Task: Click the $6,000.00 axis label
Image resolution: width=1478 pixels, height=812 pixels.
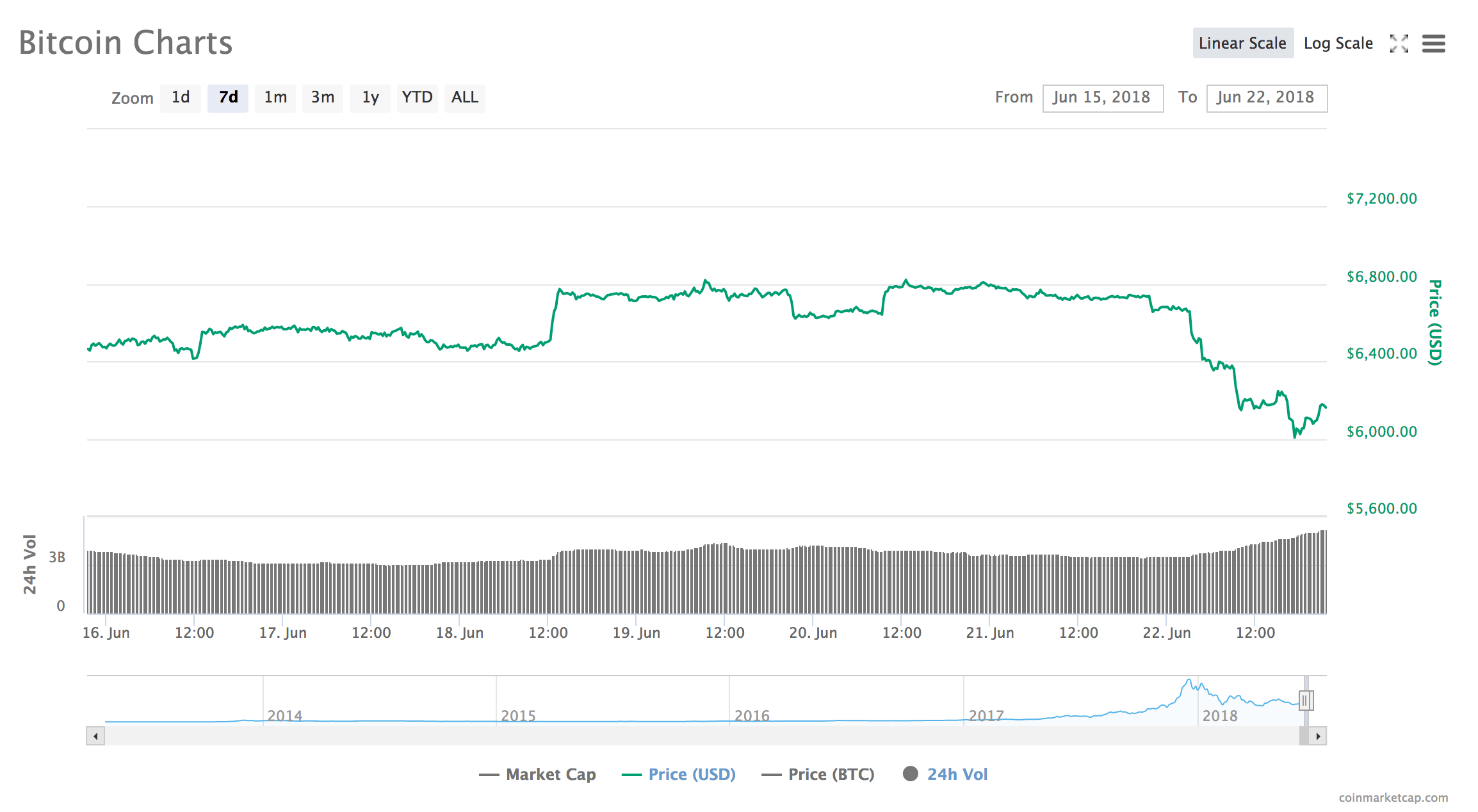Action: pos(1382,432)
